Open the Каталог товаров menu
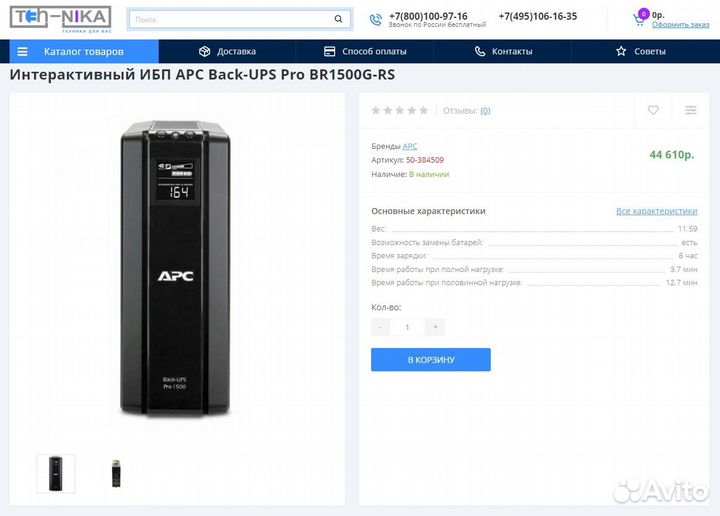 pyautogui.click(x=84, y=51)
